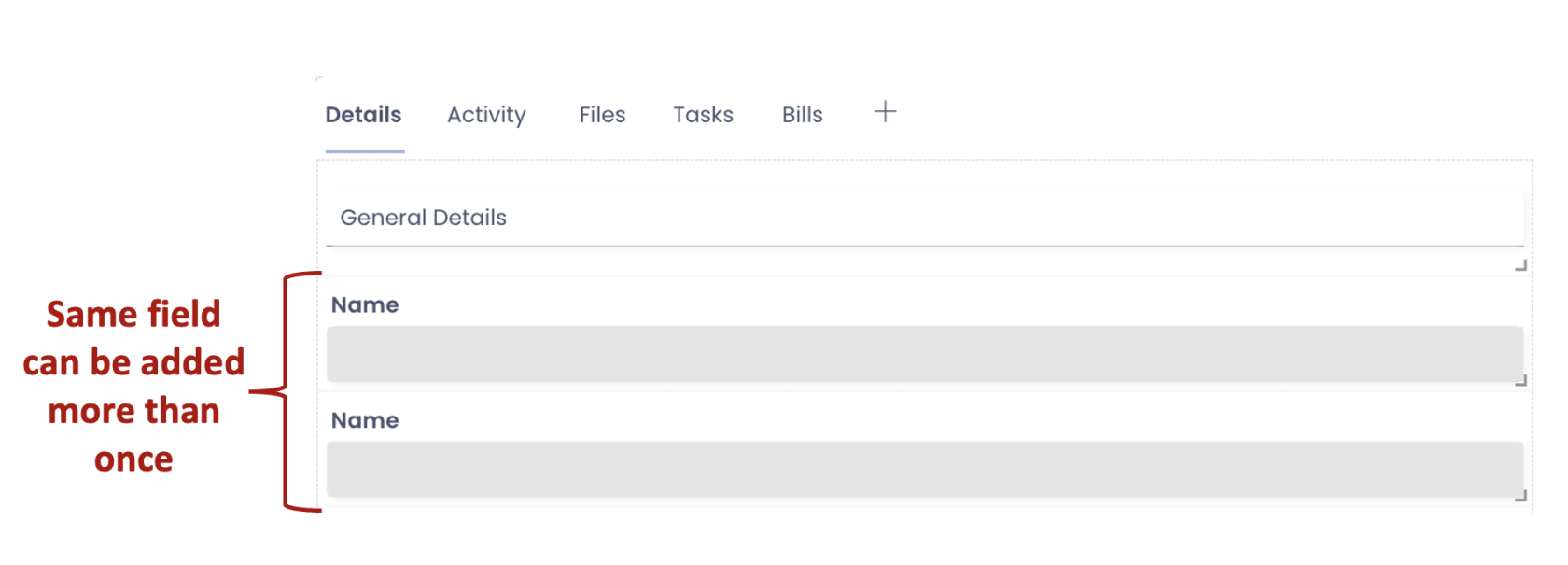Click the underline indicator beneath Details tab
The width and height of the screenshot is (1568, 565).
pyautogui.click(x=364, y=150)
